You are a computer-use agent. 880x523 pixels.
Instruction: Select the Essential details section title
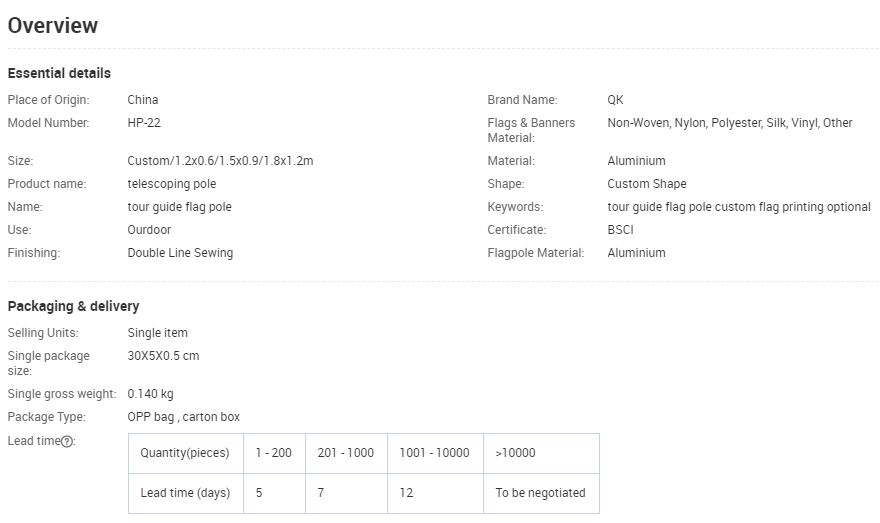[x=59, y=73]
